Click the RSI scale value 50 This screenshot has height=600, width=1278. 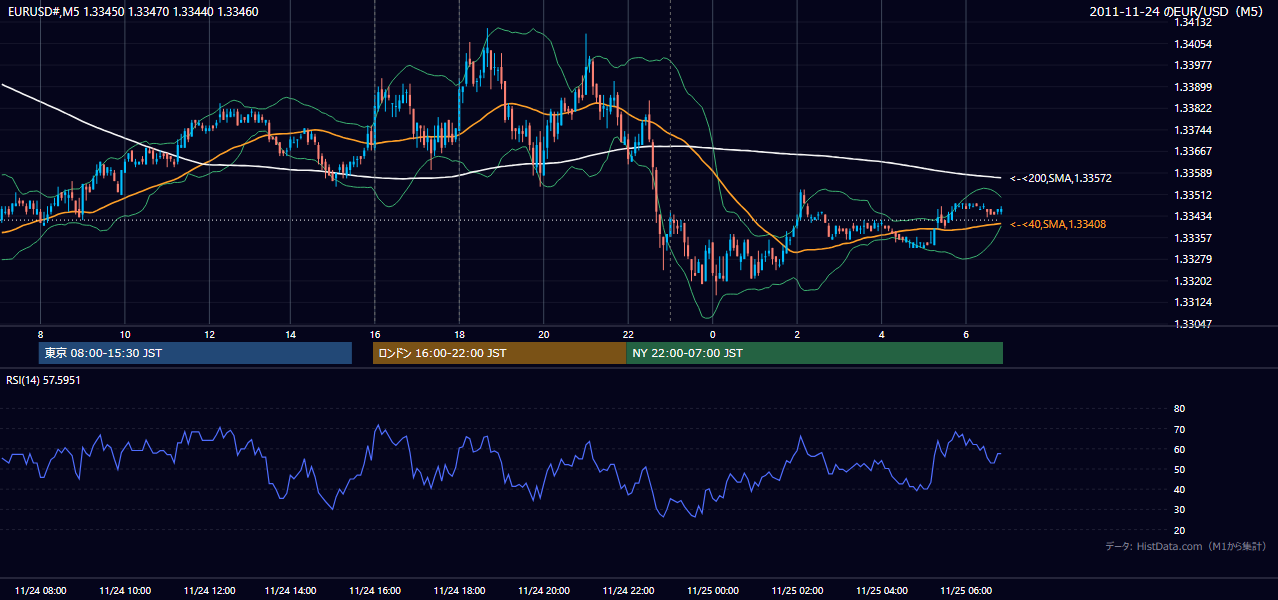(1179, 469)
